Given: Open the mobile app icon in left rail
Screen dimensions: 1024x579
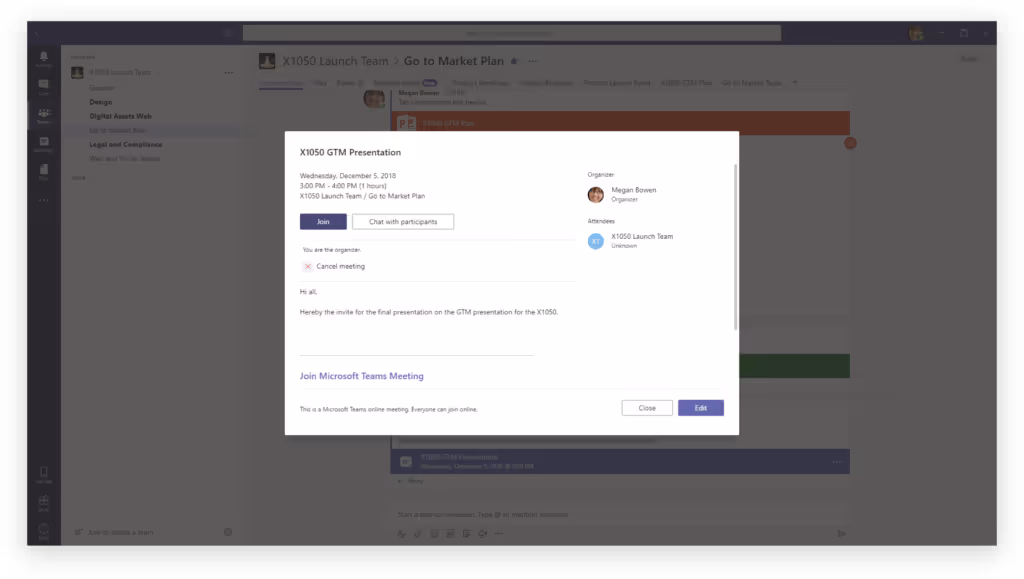Looking at the screenshot, I should coord(44,475).
